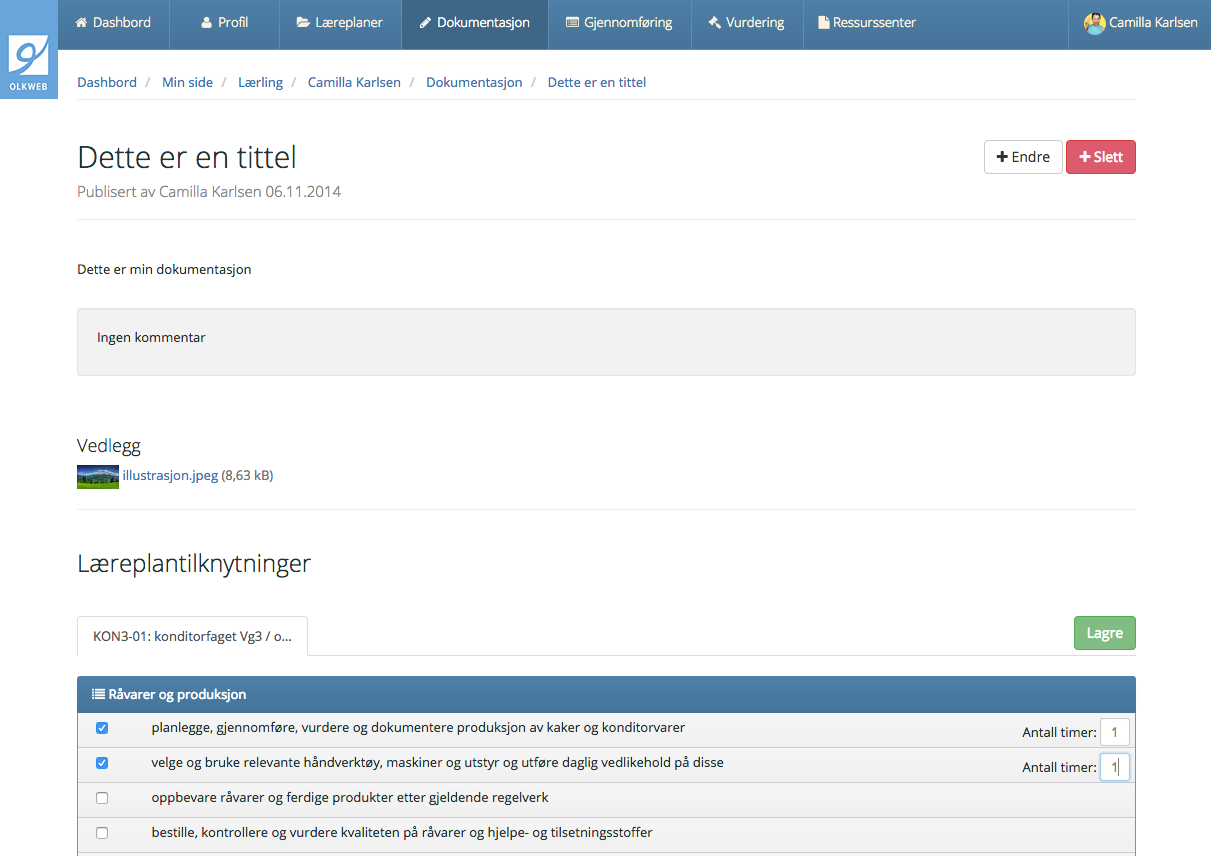
Task: Click the Endre button
Action: pos(1022,157)
